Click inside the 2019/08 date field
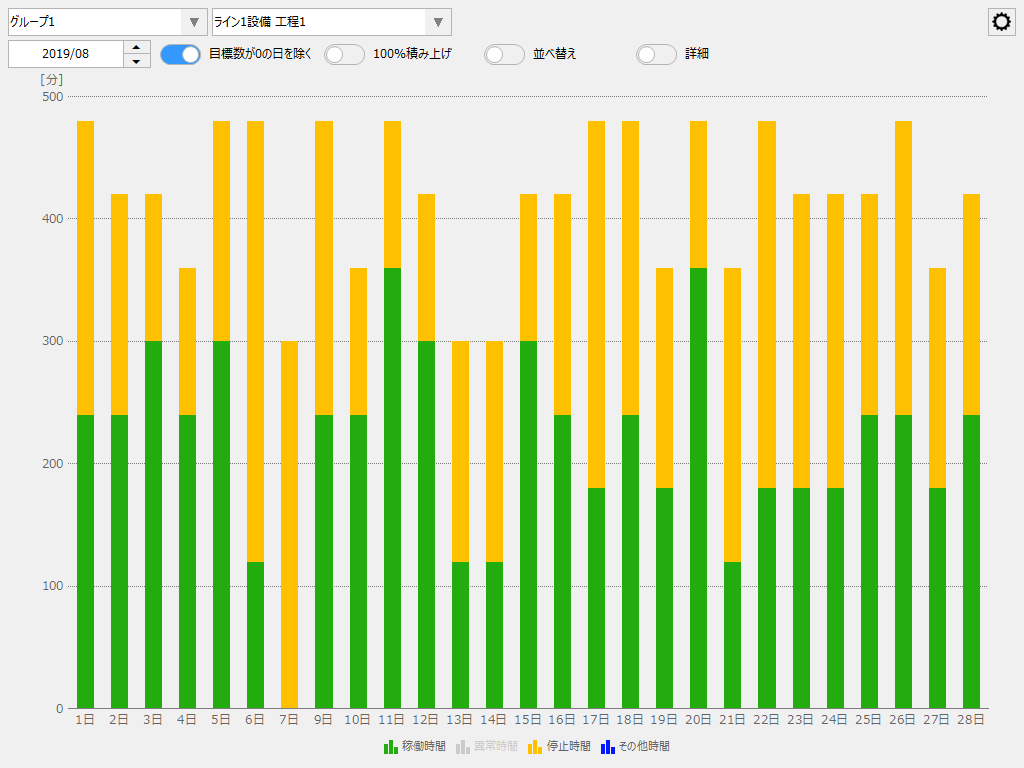The width and height of the screenshot is (1024, 768). [65, 54]
